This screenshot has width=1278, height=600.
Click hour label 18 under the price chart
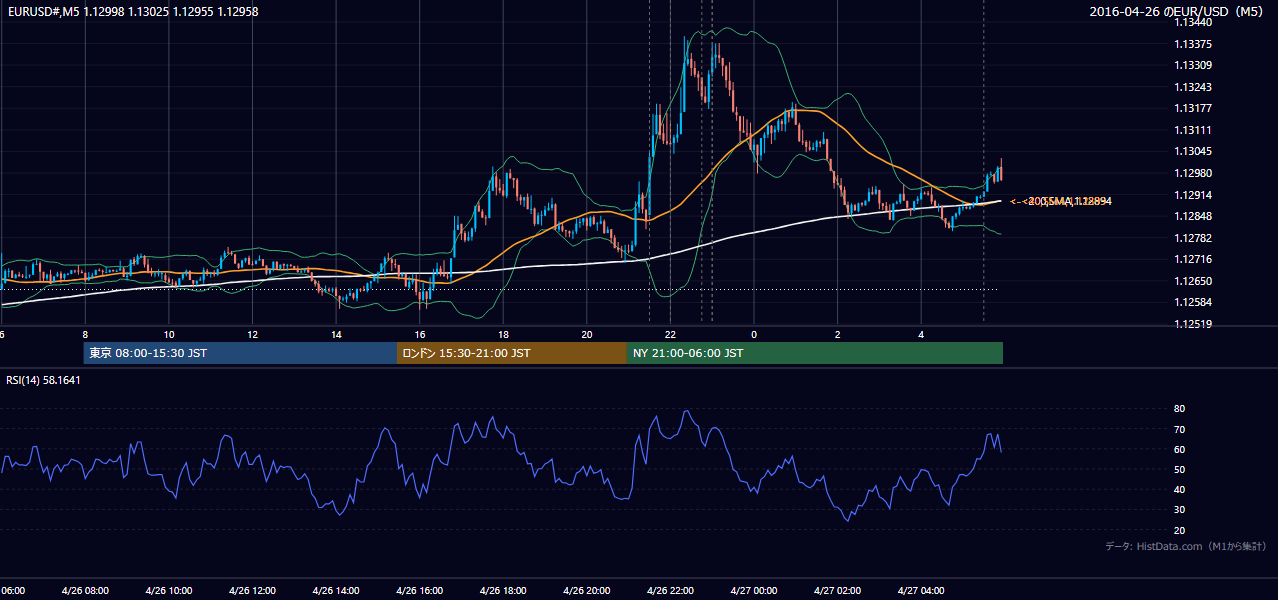point(503,334)
